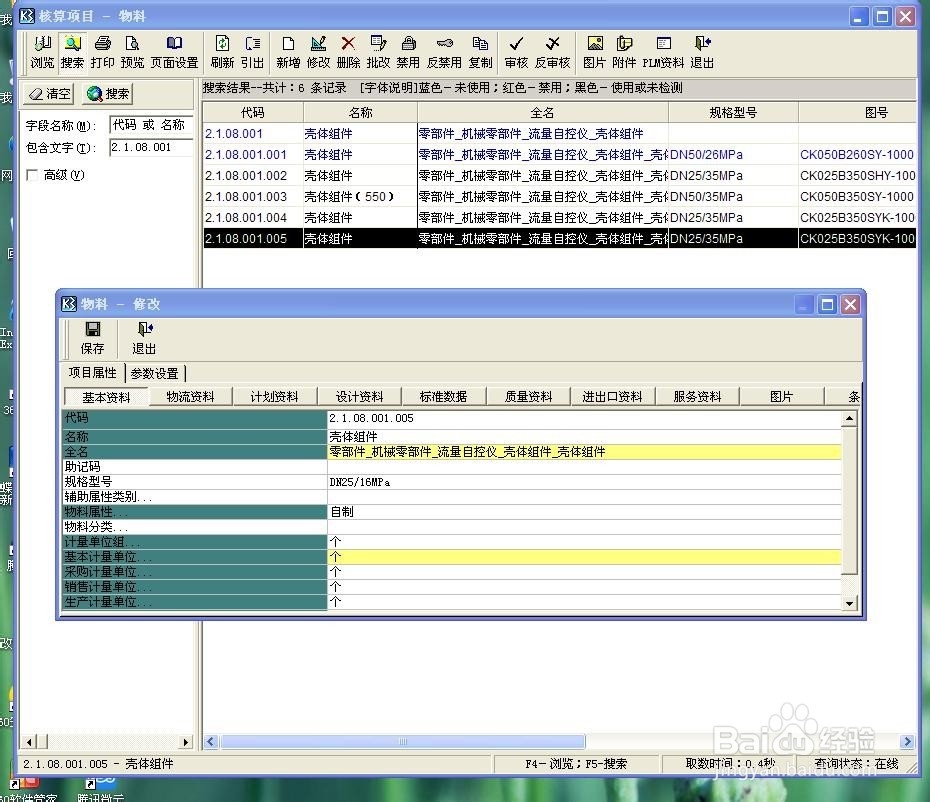Click 退出 exit icon in 物料-修改 dialog
The width and height of the screenshot is (930, 802).
(144, 338)
